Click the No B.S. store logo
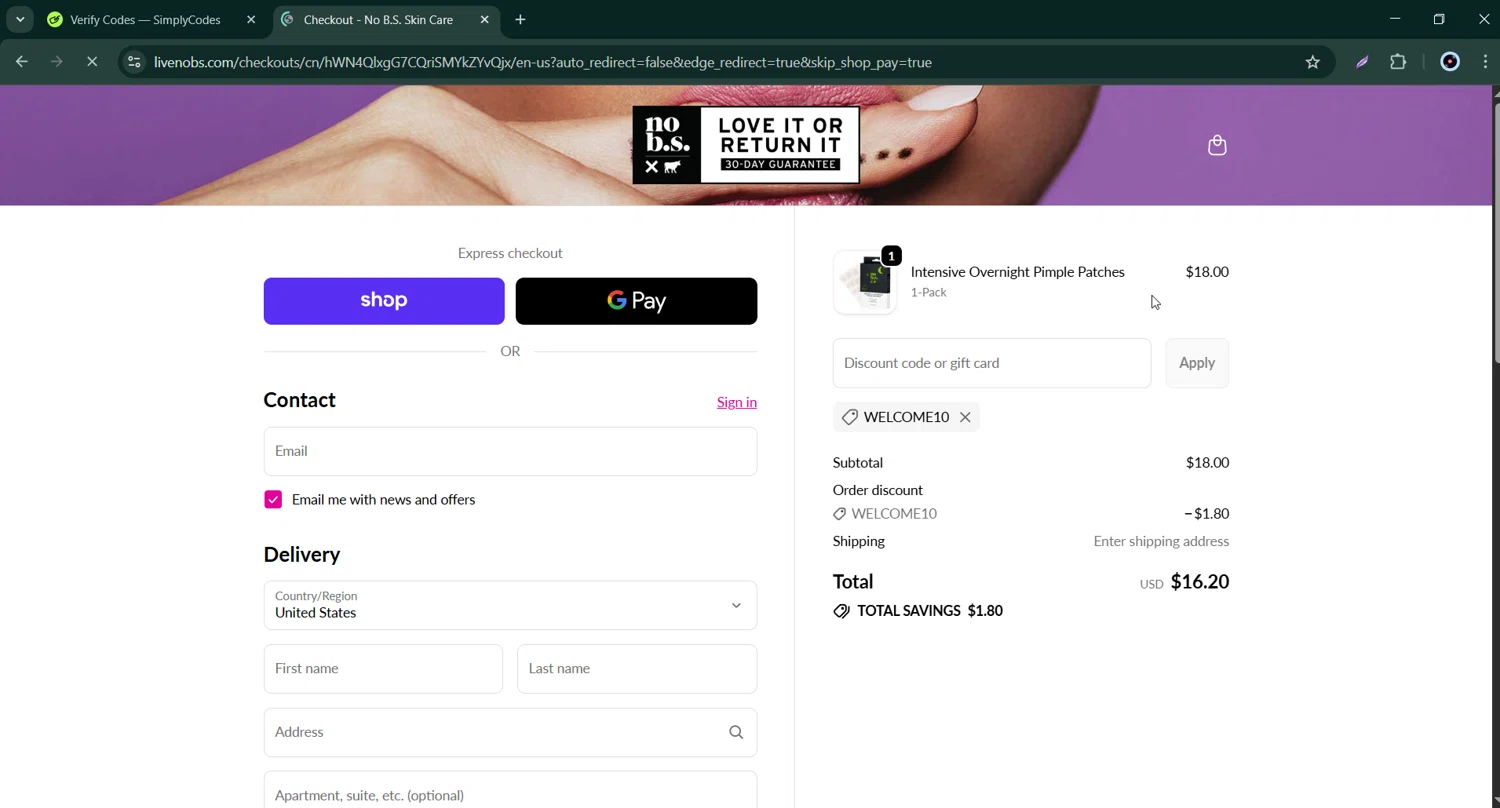The height and width of the screenshot is (808, 1500). click(x=746, y=145)
